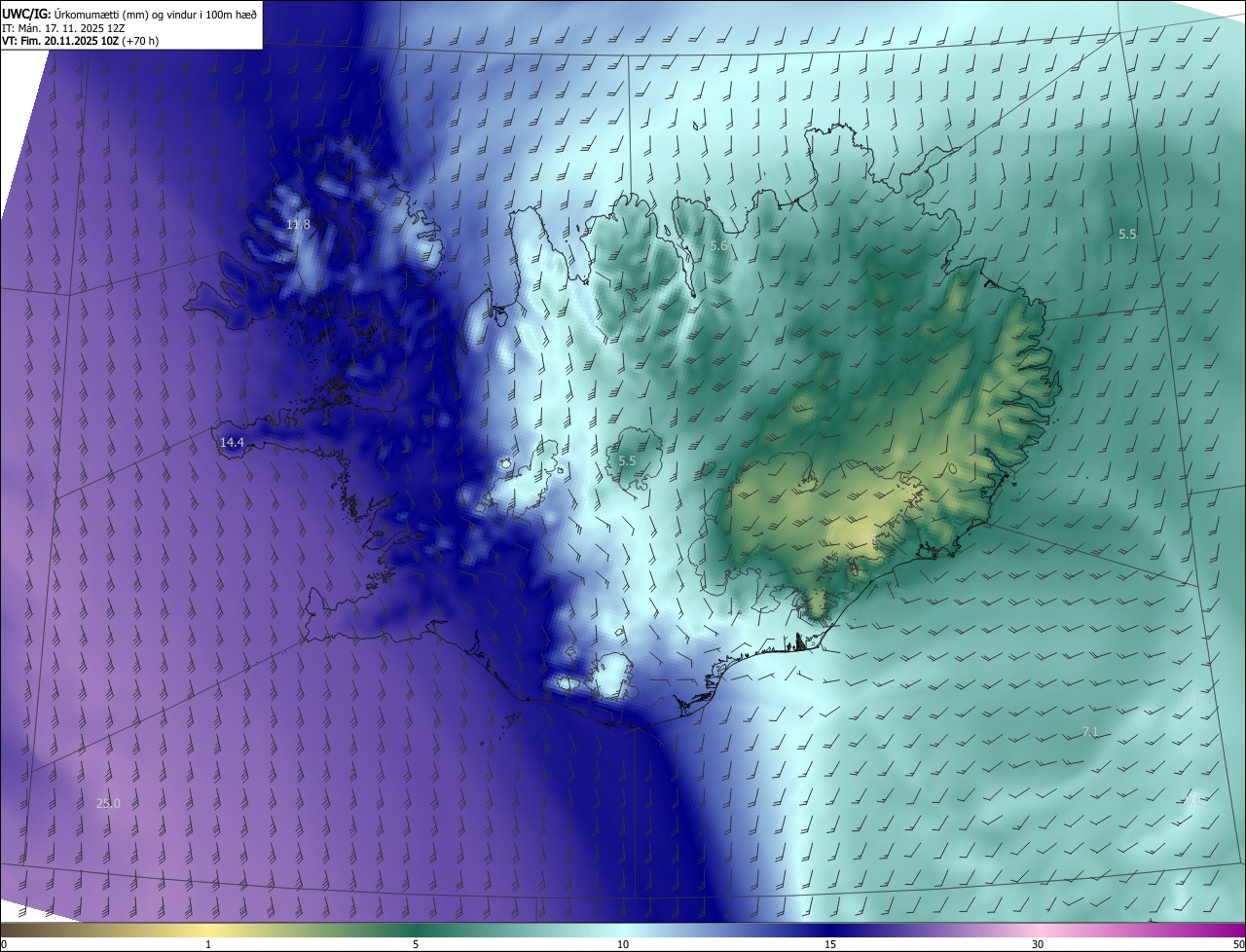The height and width of the screenshot is (952, 1246).
Task: Click the '0' tick on the color scale
Action: [x=4, y=945]
